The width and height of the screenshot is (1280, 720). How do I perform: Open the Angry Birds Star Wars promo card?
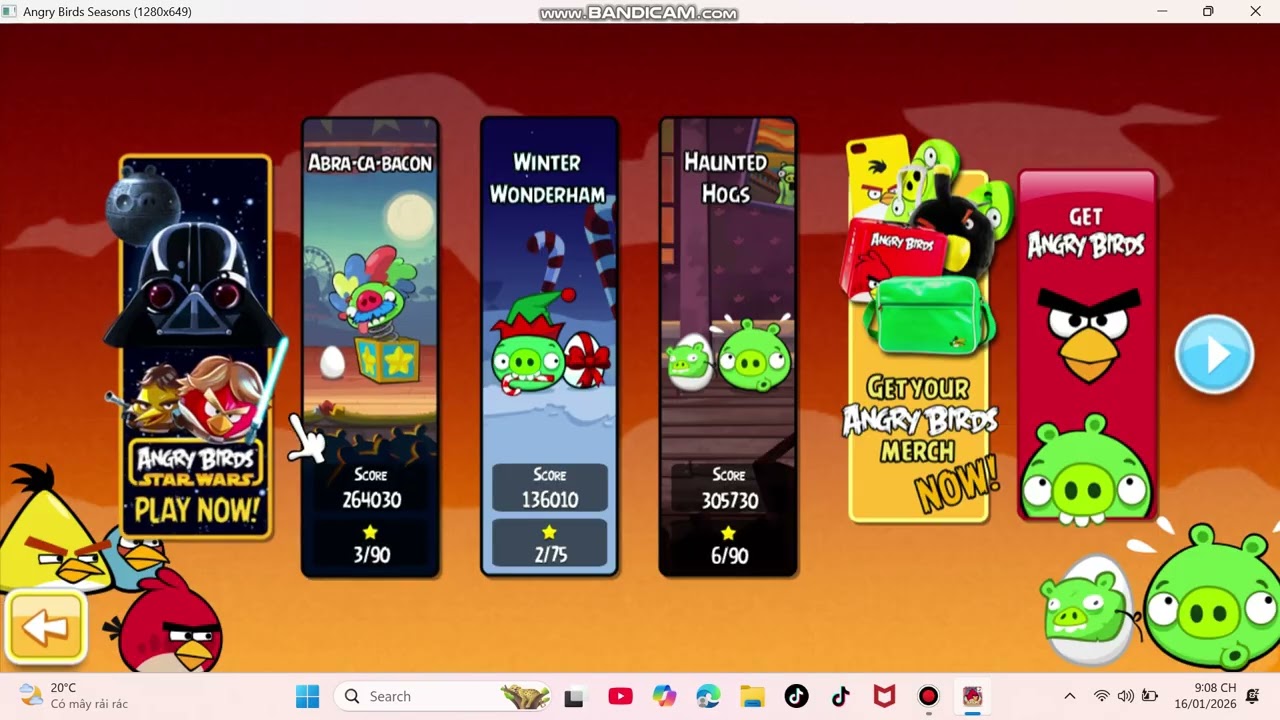click(196, 347)
